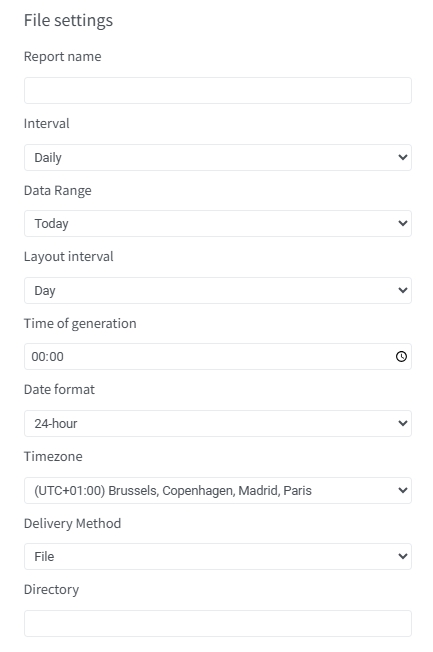Click the 00:00 time value field
This screenshot has width=433, height=652.
218,356
